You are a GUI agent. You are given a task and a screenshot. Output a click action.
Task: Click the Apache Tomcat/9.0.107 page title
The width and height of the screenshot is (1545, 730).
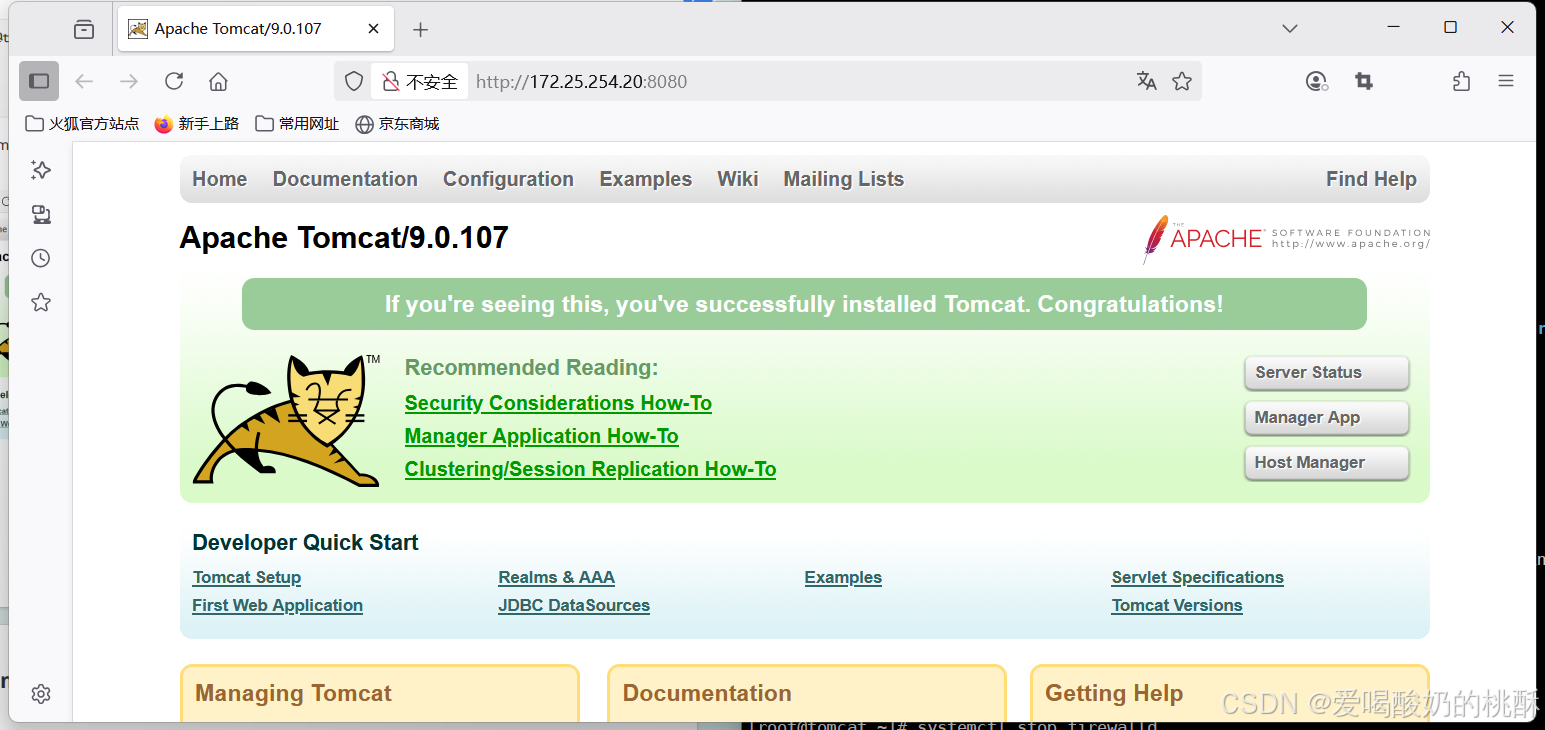click(344, 237)
